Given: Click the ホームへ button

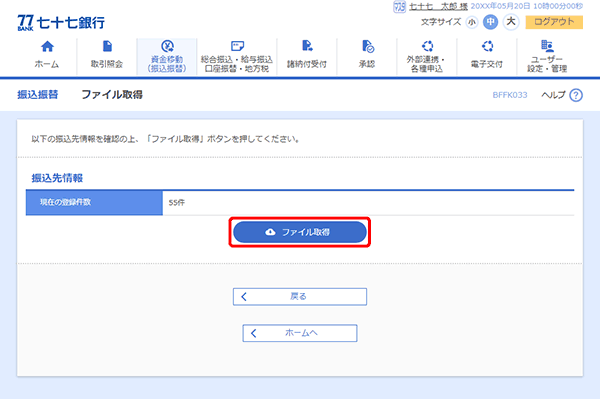Looking at the screenshot, I should pos(300,333).
